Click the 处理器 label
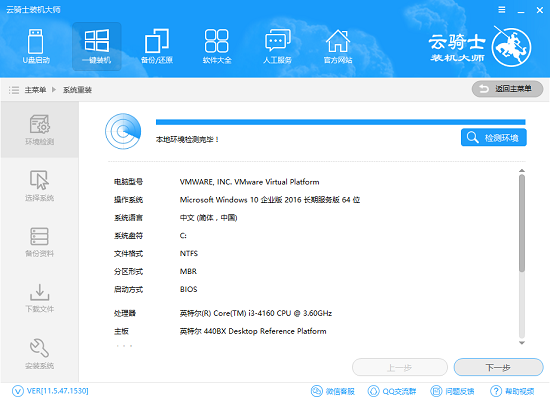The image size is (550, 400). (125, 313)
